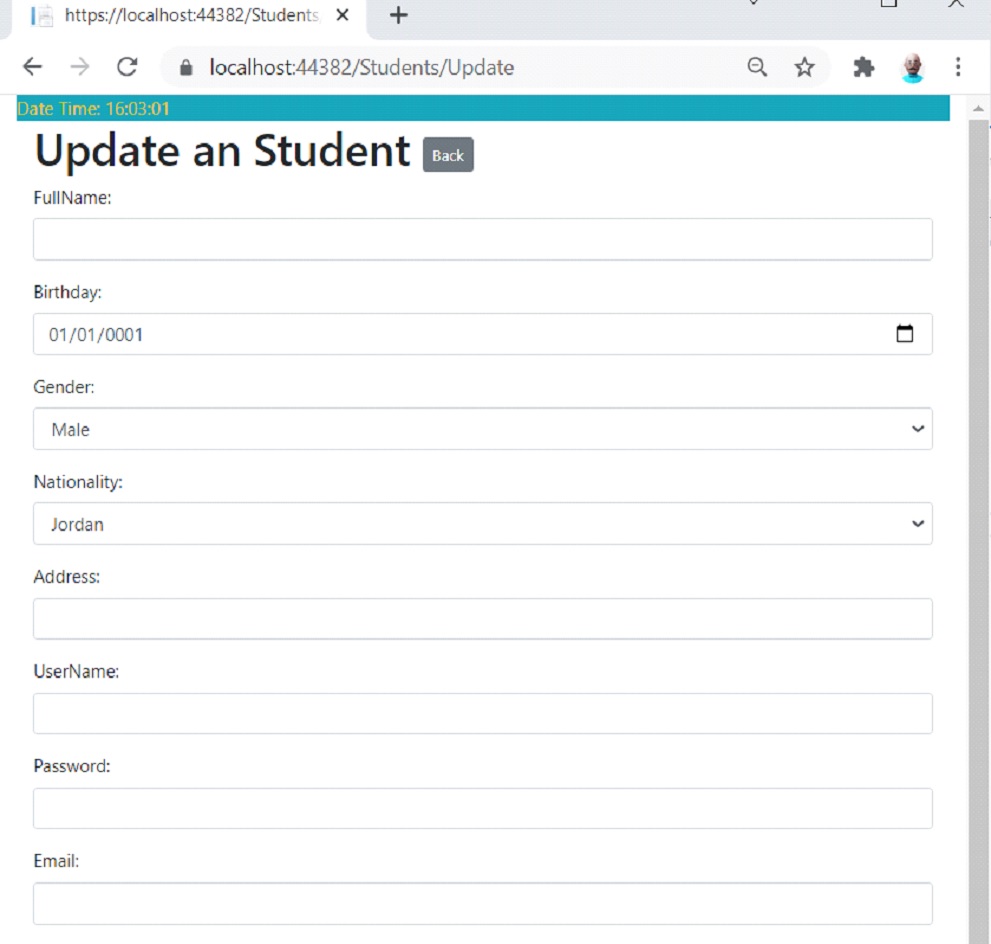The width and height of the screenshot is (991, 944).
Task: Open a new browser tab
Action: (x=398, y=15)
